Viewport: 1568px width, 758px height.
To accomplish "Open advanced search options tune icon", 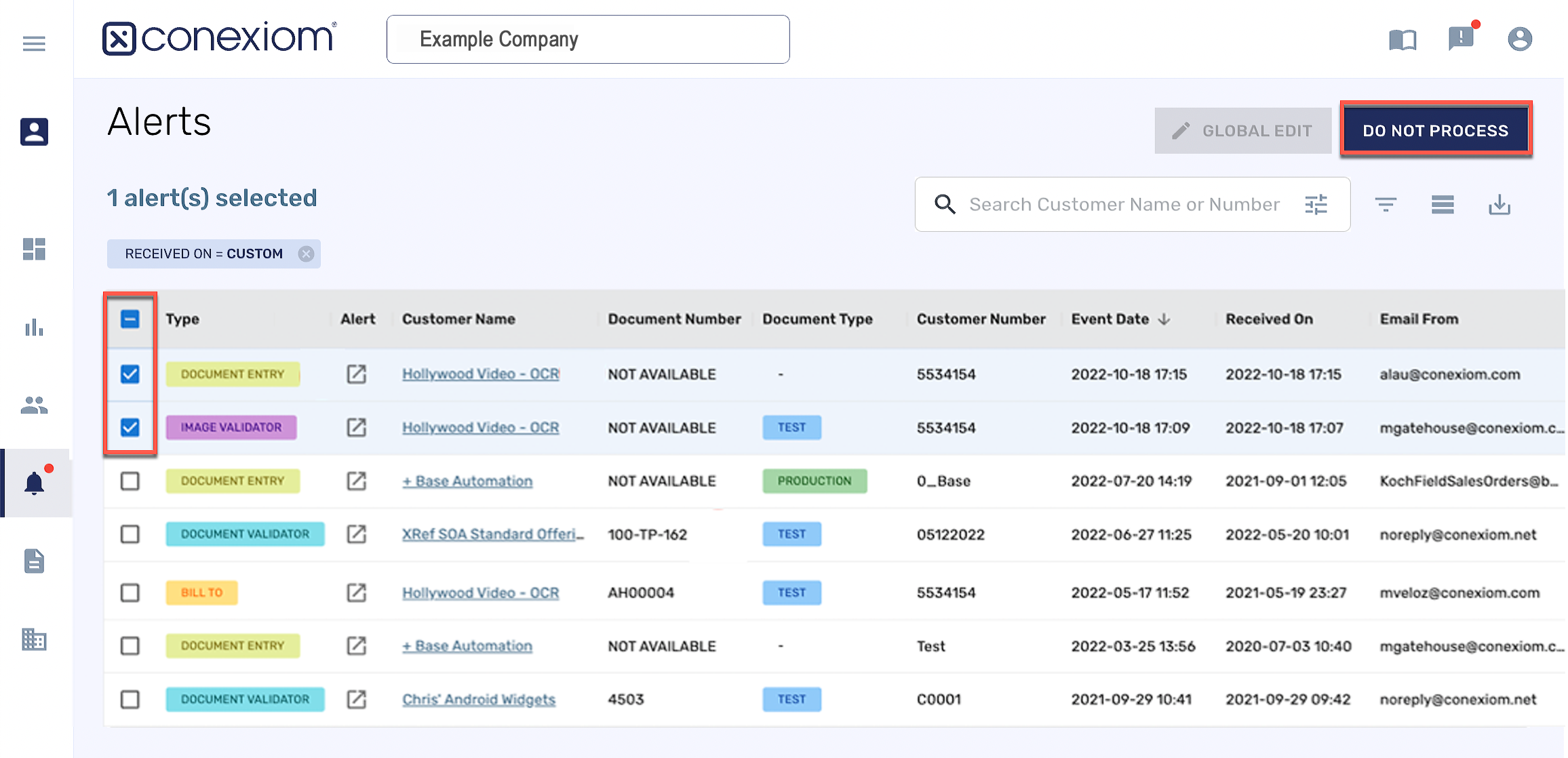I will (x=1316, y=204).
